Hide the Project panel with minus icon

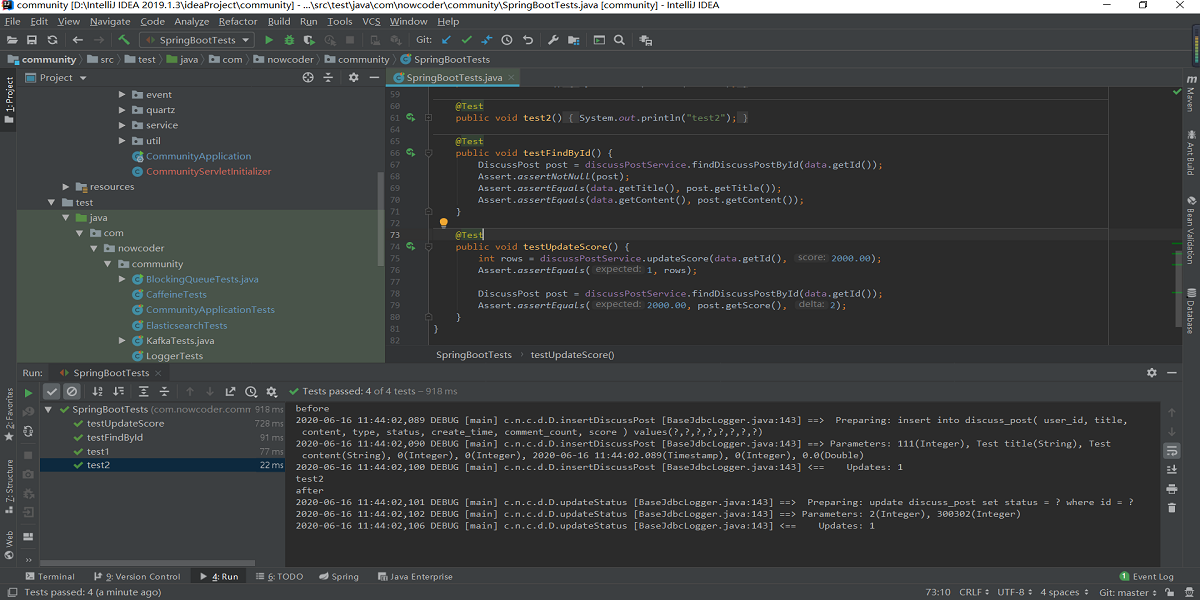372,77
